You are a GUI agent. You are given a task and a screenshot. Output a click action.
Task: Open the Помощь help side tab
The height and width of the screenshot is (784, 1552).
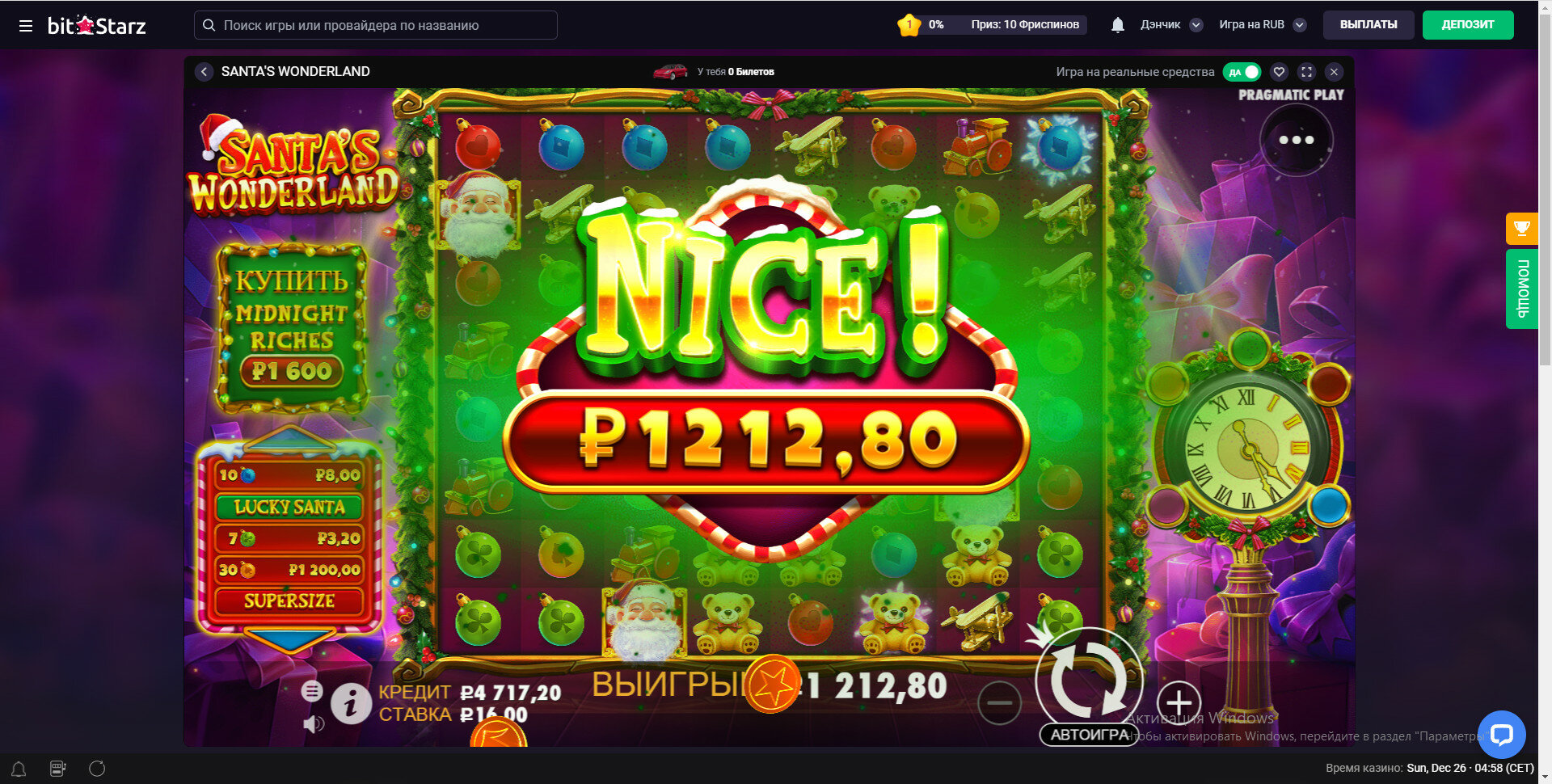tap(1521, 289)
